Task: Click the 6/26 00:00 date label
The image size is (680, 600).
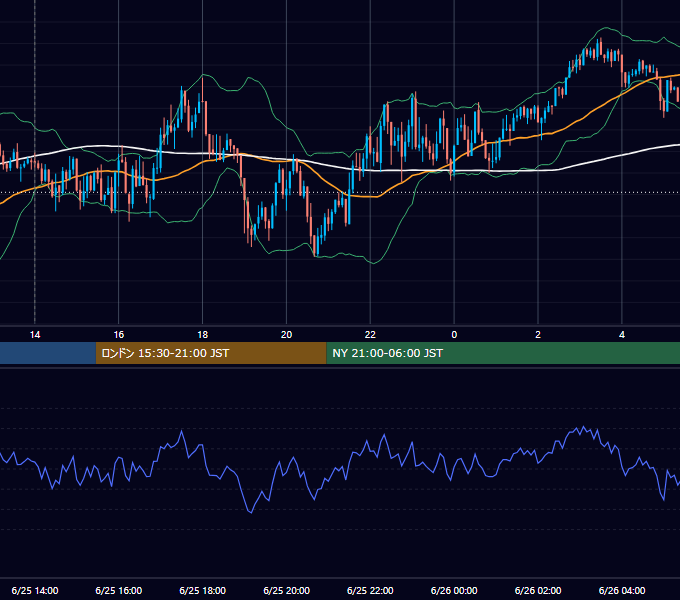Action: [x=454, y=590]
